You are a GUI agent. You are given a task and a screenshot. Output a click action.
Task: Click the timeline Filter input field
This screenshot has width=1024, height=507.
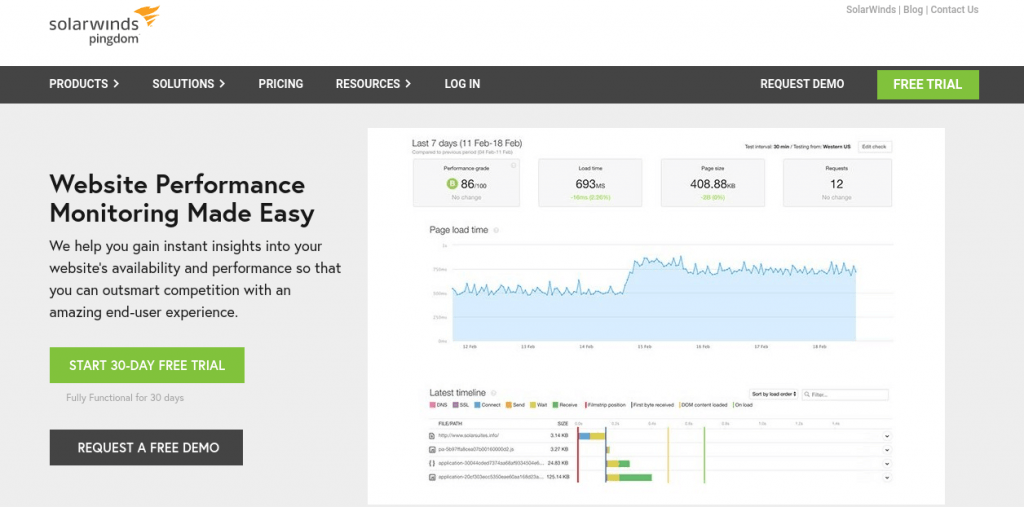coord(848,395)
